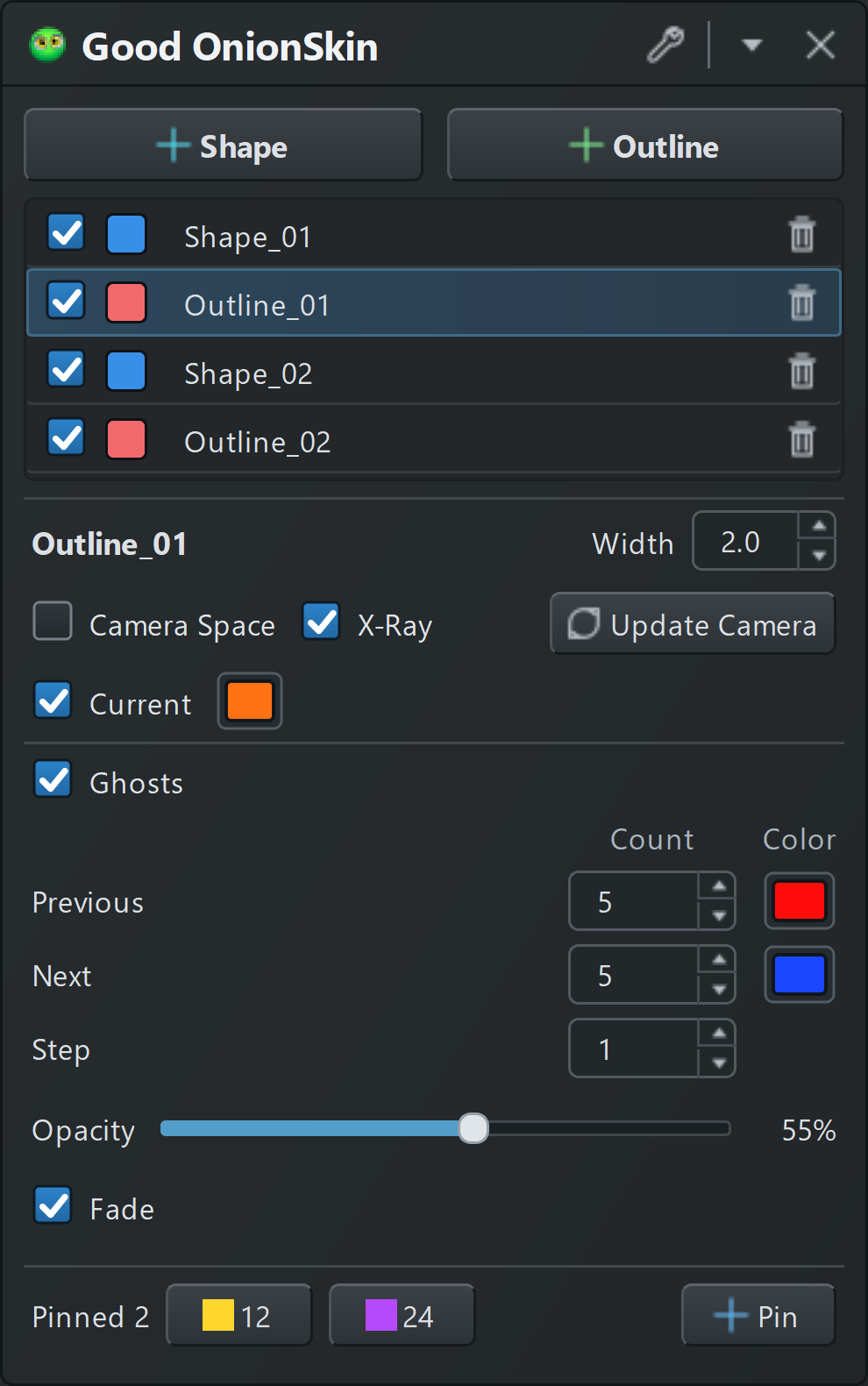Increase the Step value with up arrow
Screen dimensions: 868x1386
click(718, 1034)
